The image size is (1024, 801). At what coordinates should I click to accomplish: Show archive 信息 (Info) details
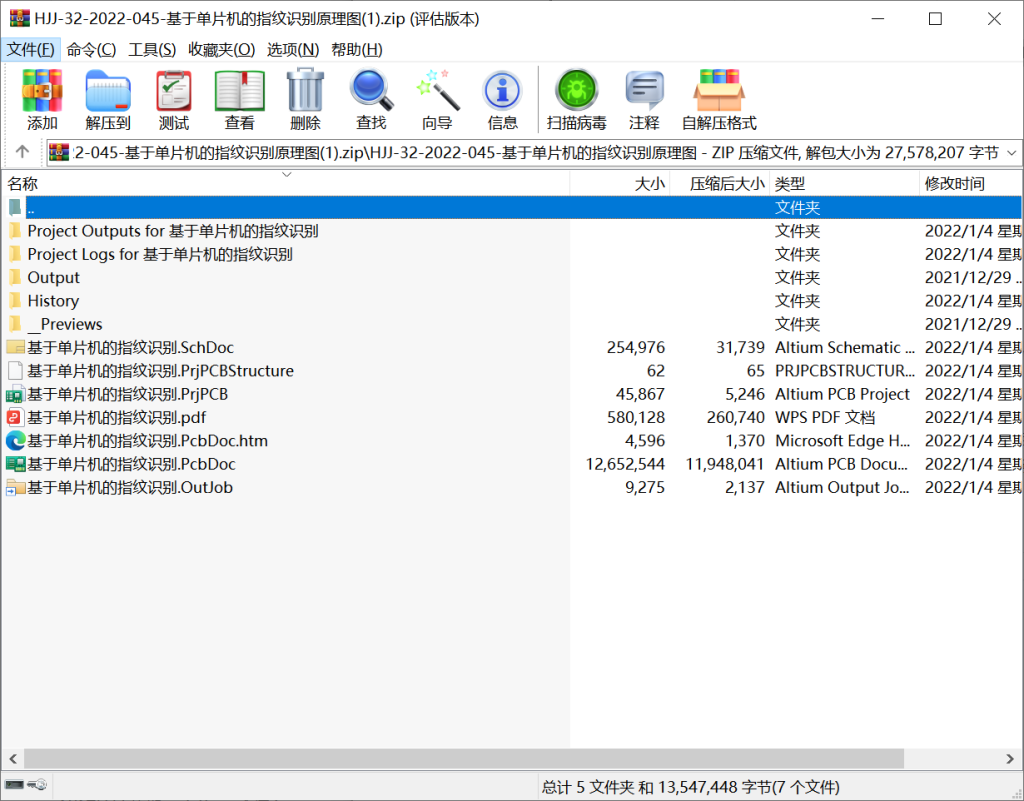(502, 98)
